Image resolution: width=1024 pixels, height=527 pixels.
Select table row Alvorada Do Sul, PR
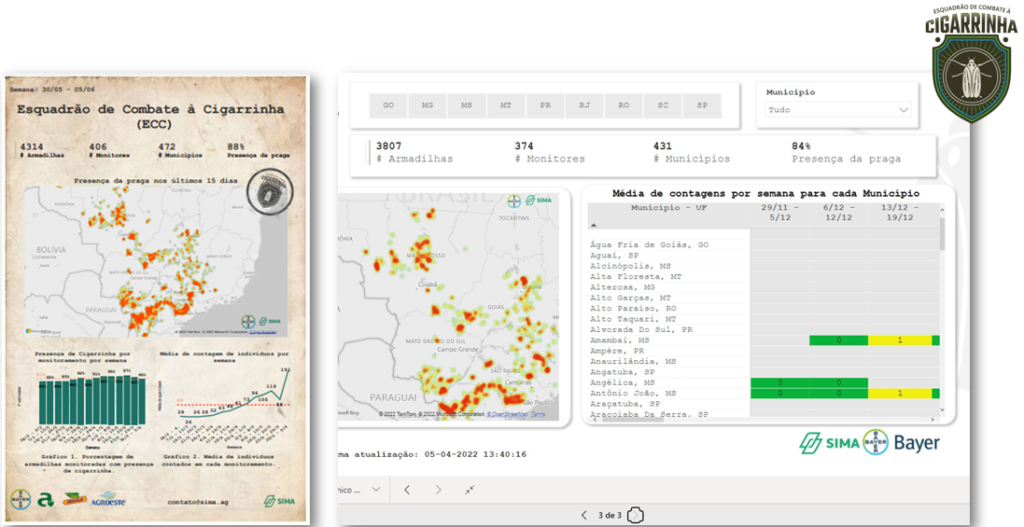pos(641,330)
